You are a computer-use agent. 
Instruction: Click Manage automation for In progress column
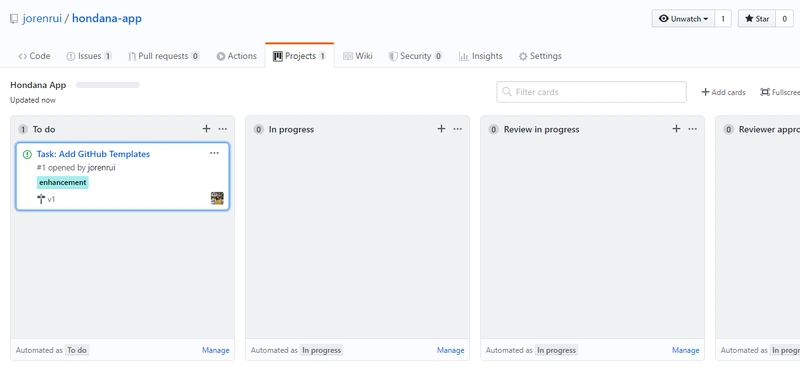pos(451,350)
